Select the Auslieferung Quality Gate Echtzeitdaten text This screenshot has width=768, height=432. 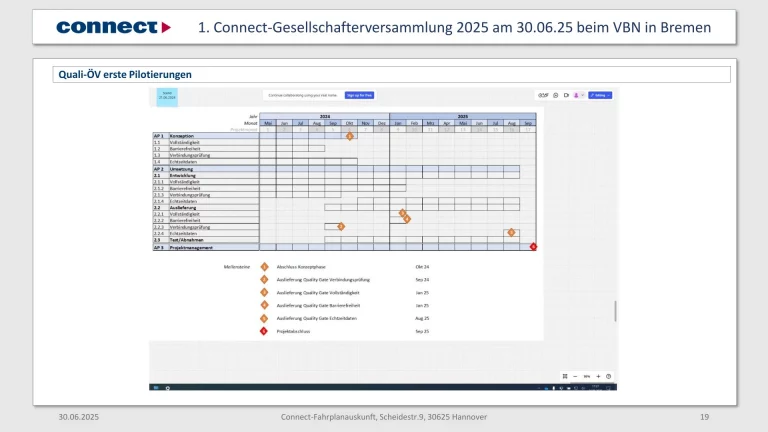click(316, 318)
